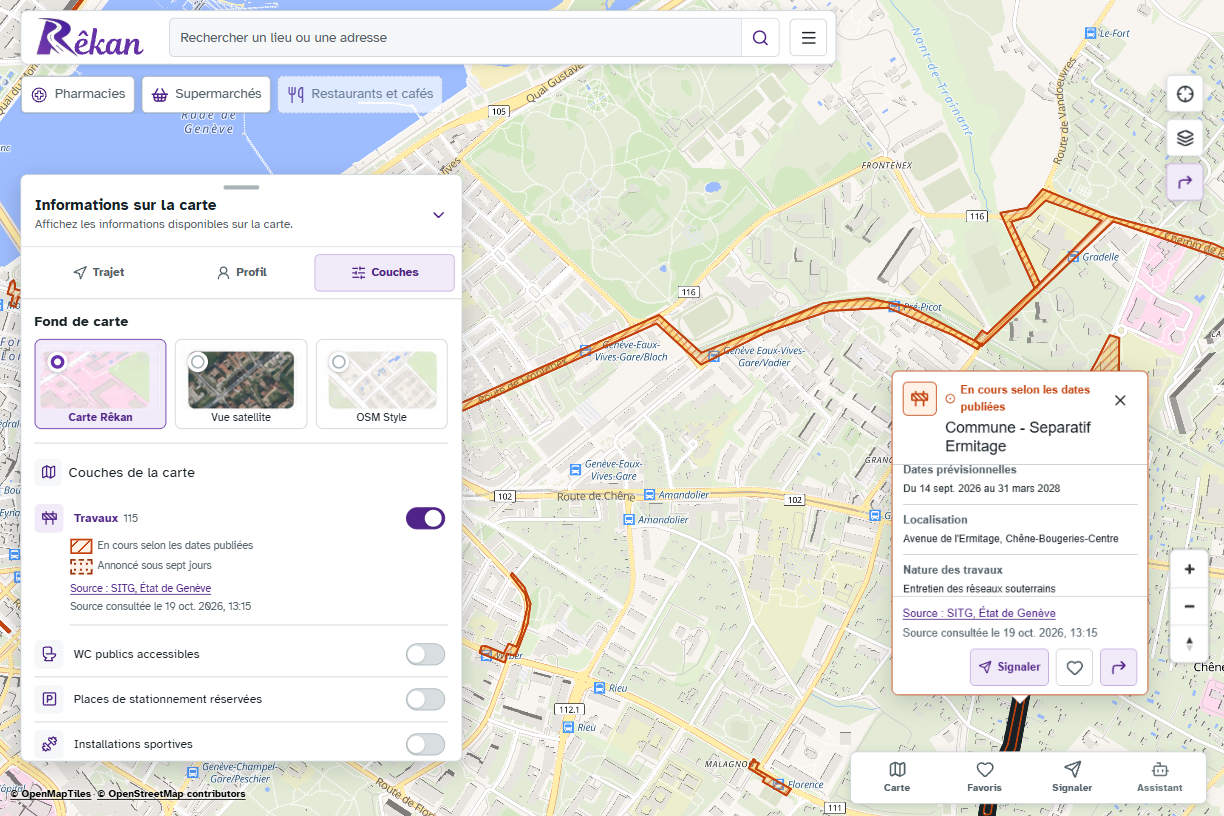Click 'Entretien des réseaux souterrains' text
Image resolution: width=1224 pixels, height=816 pixels.
(979, 588)
